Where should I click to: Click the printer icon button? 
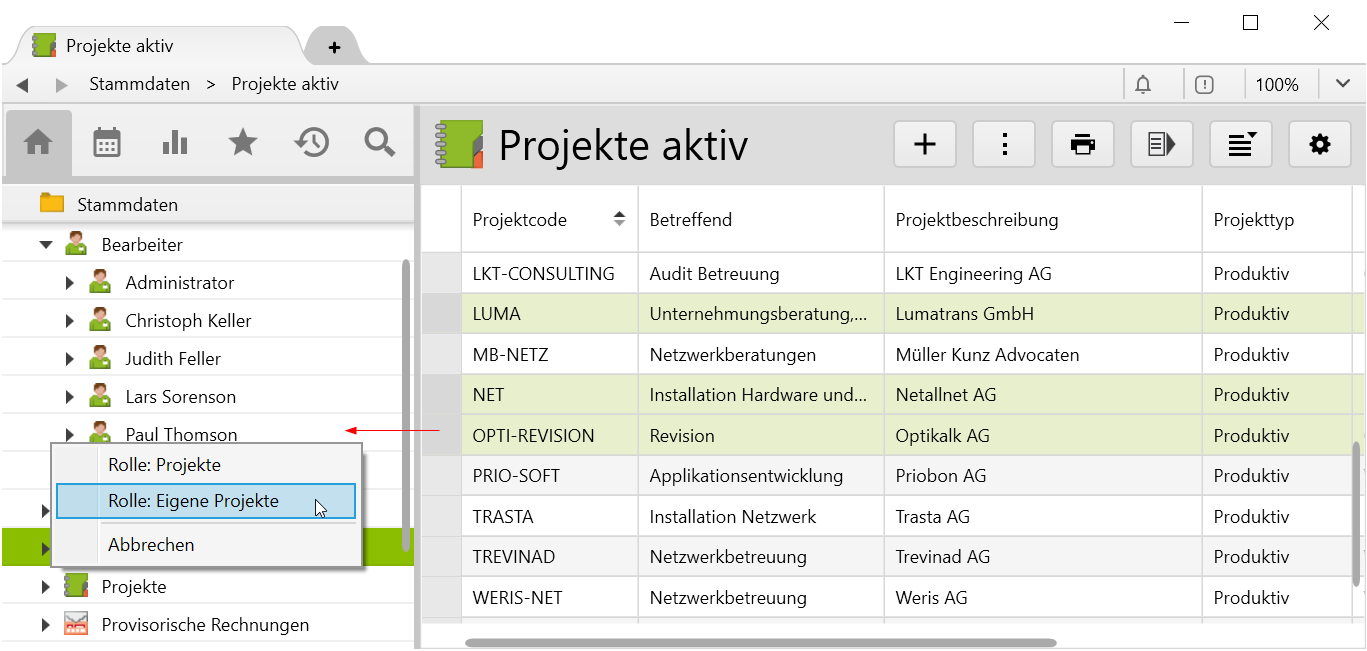pyautogui.click(x=1083, y=145)
